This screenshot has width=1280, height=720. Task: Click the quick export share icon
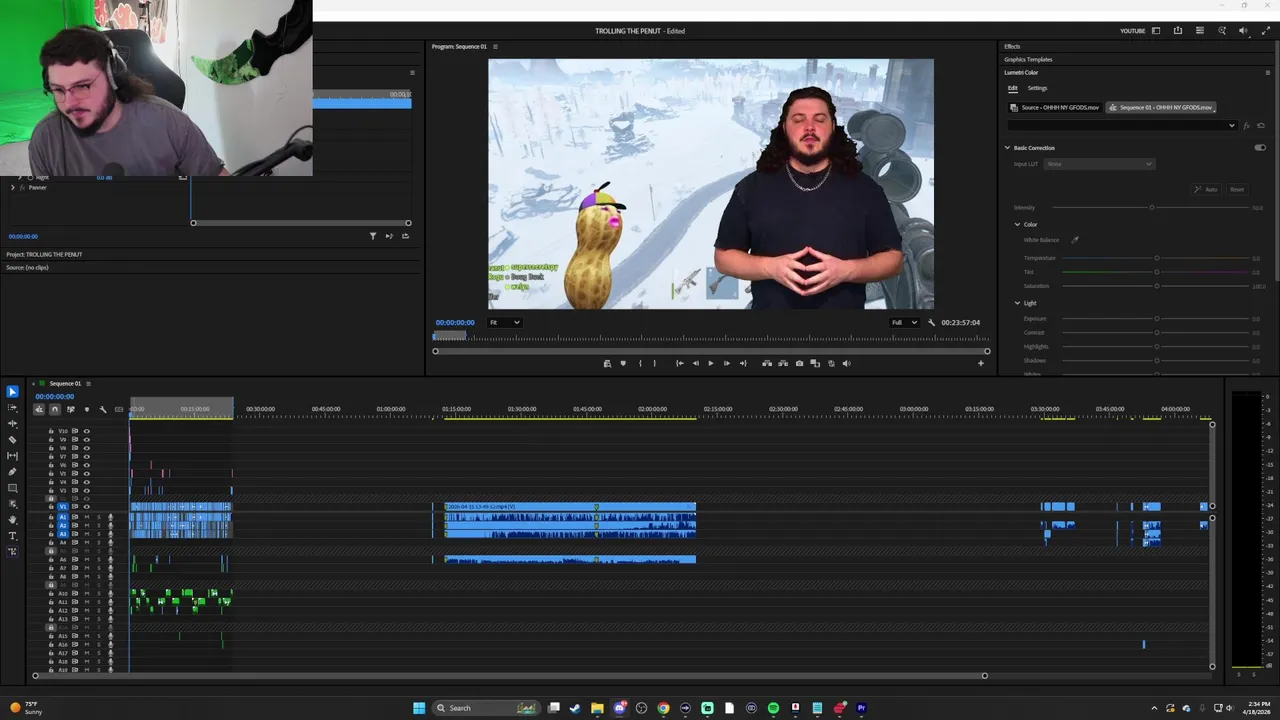(1177, 31)
